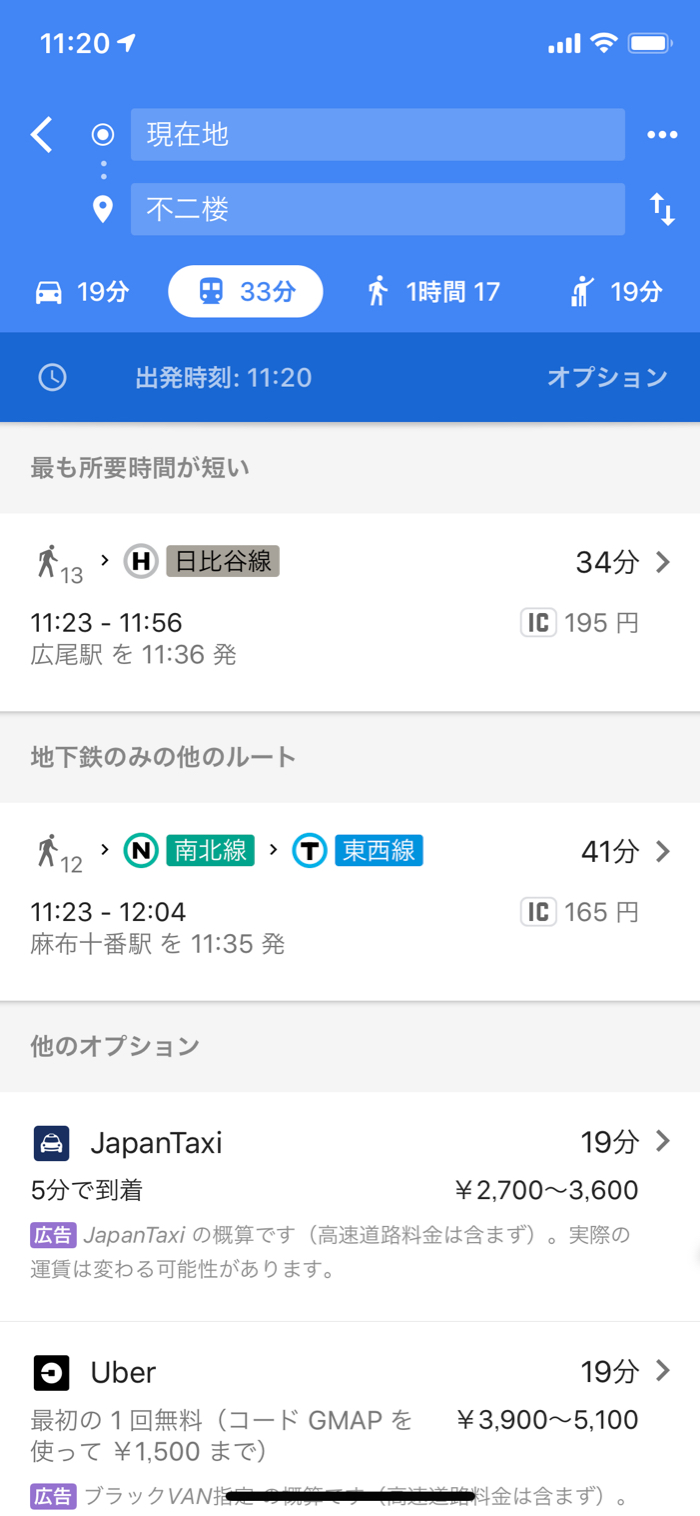Tap the Hibiya line H circle icon
The width and height of the screenshot is (700, 1516).
point(141,562)
